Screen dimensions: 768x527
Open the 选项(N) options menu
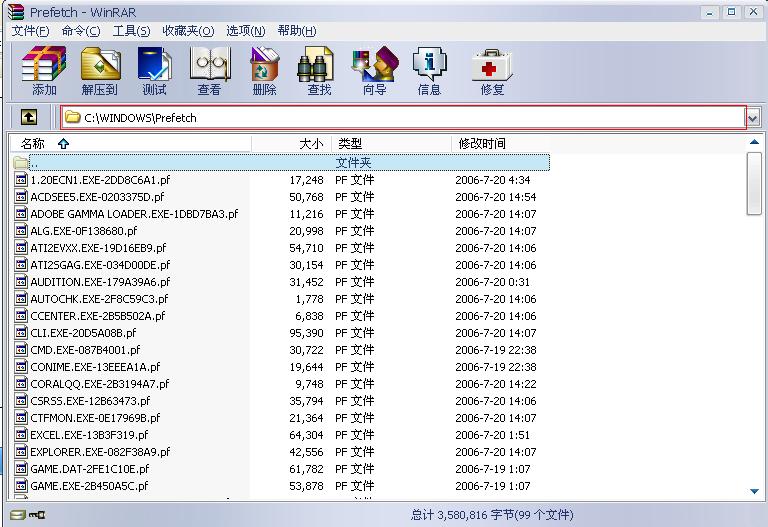coord(246,31)
